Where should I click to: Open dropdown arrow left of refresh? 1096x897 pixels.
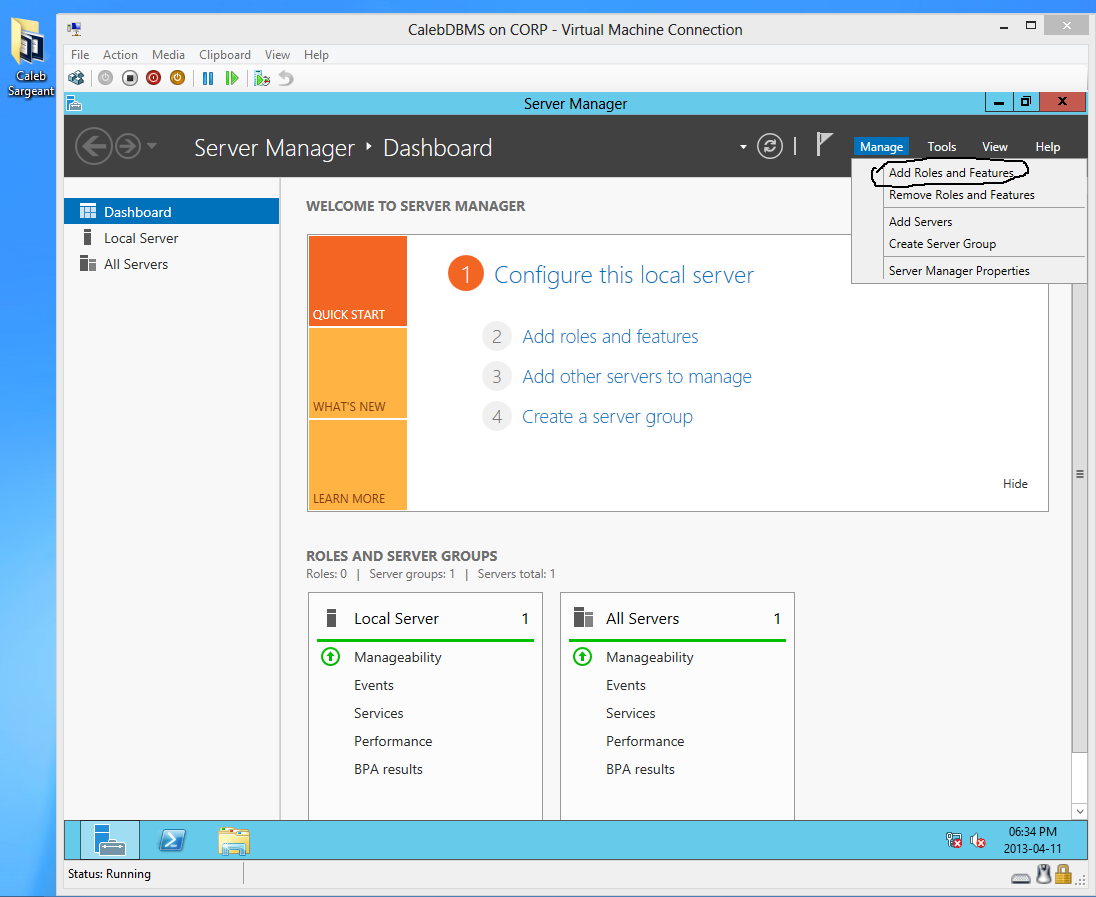coord(743,147)
